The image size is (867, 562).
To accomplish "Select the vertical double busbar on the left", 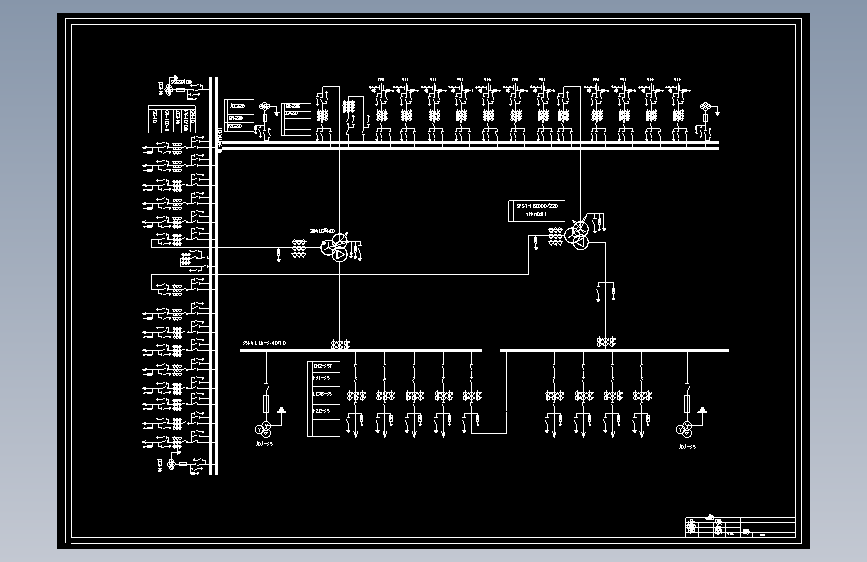I will point(213,275).
